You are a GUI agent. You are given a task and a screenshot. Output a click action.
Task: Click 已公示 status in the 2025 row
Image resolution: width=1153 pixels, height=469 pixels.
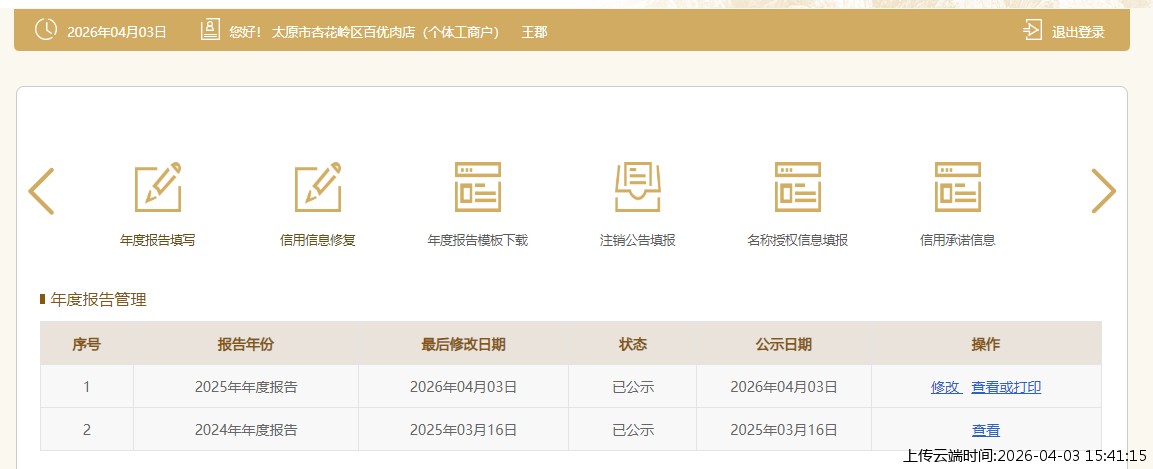click(632, 387)
